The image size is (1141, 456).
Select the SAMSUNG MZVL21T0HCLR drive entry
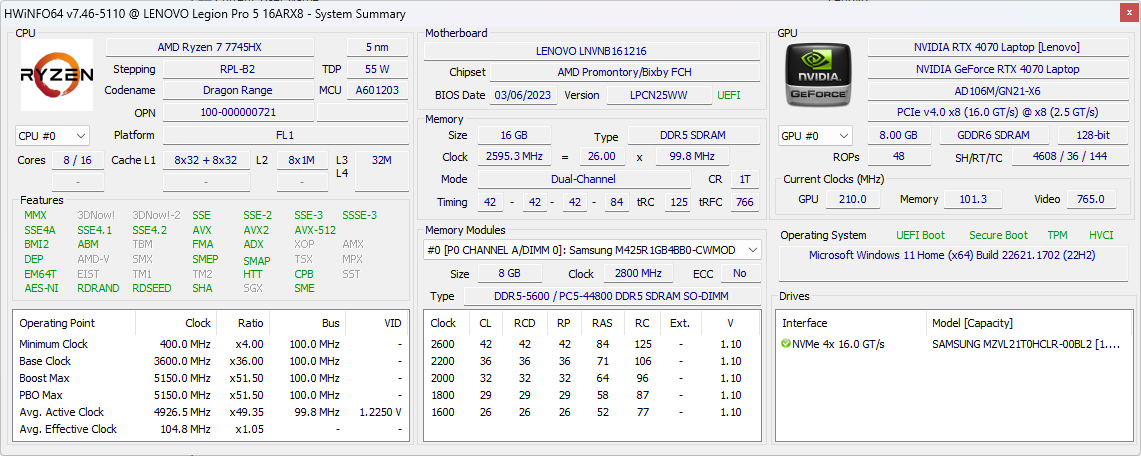[1027, 344]
